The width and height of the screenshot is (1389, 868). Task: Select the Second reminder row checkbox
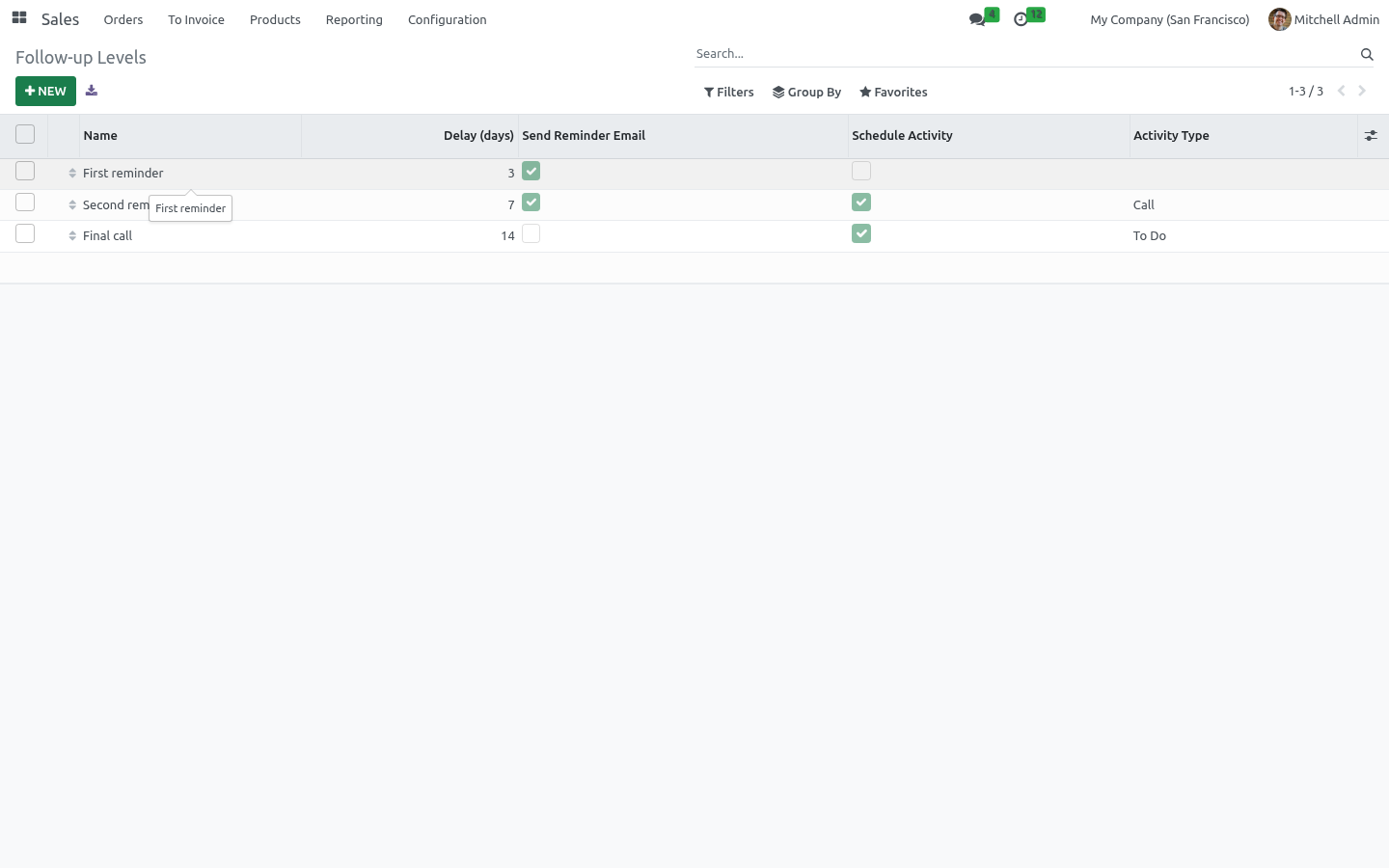click(25, 203)
